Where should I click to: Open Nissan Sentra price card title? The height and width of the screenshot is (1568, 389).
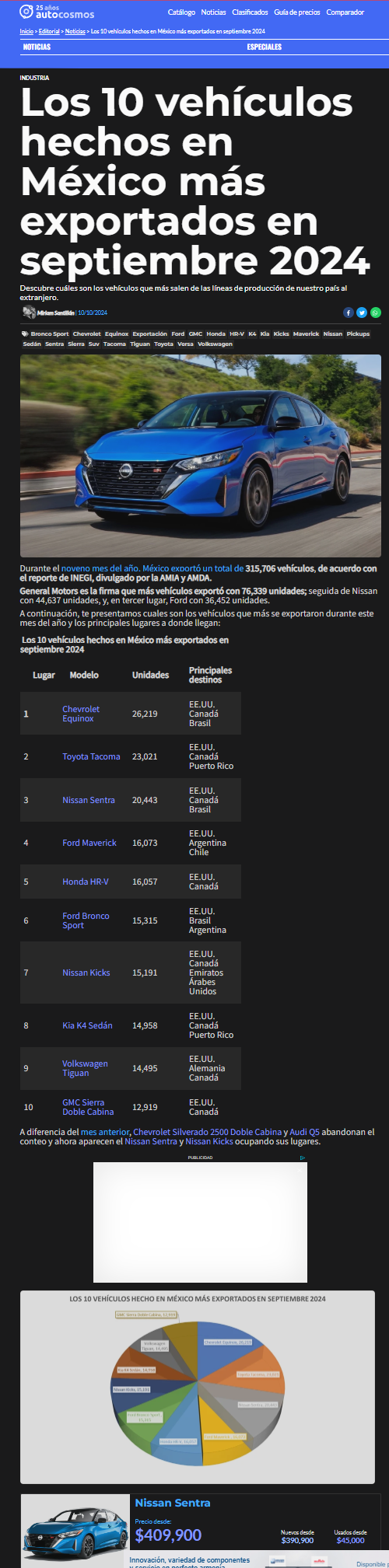173,1503
